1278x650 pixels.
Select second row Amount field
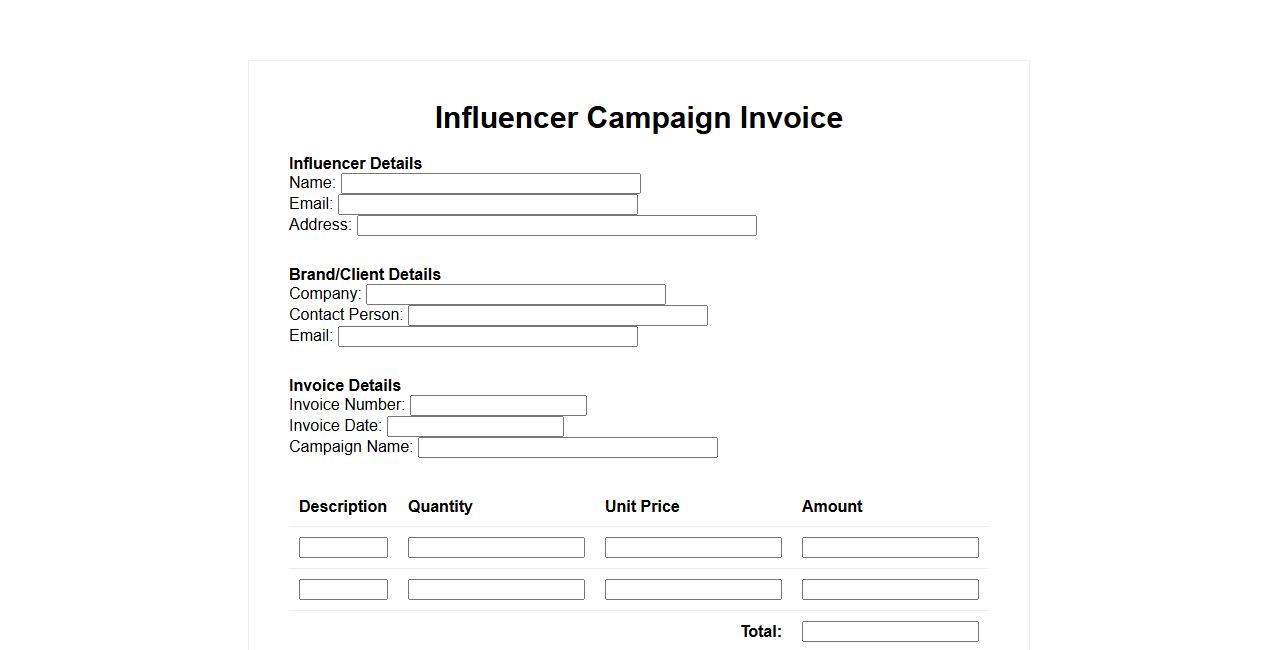(x=890, y=590)
